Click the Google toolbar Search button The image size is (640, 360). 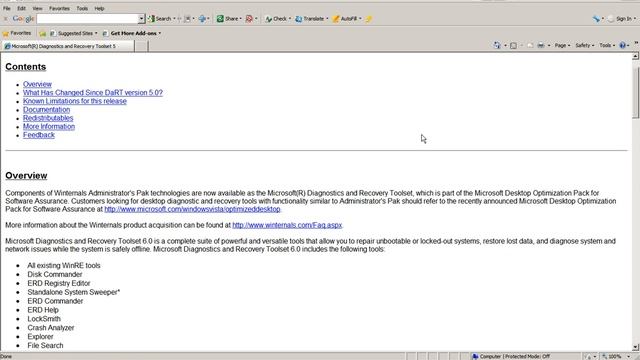160,19
